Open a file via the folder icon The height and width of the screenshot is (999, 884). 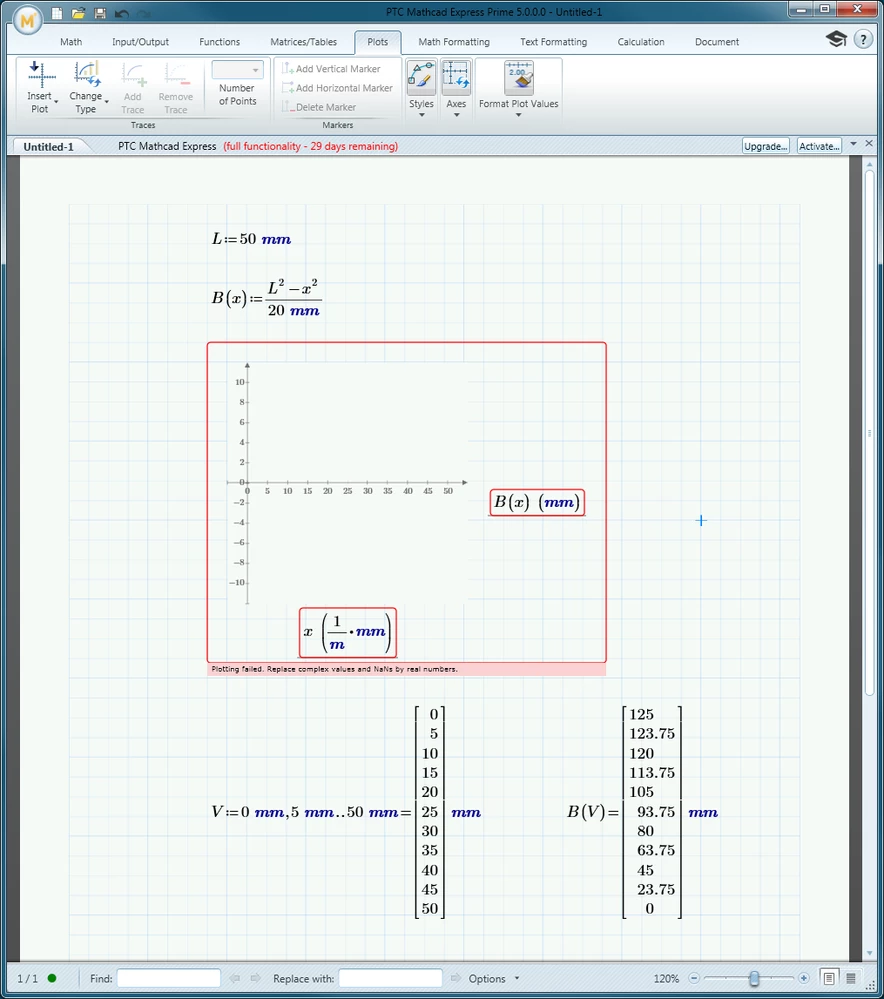point(78,13)
